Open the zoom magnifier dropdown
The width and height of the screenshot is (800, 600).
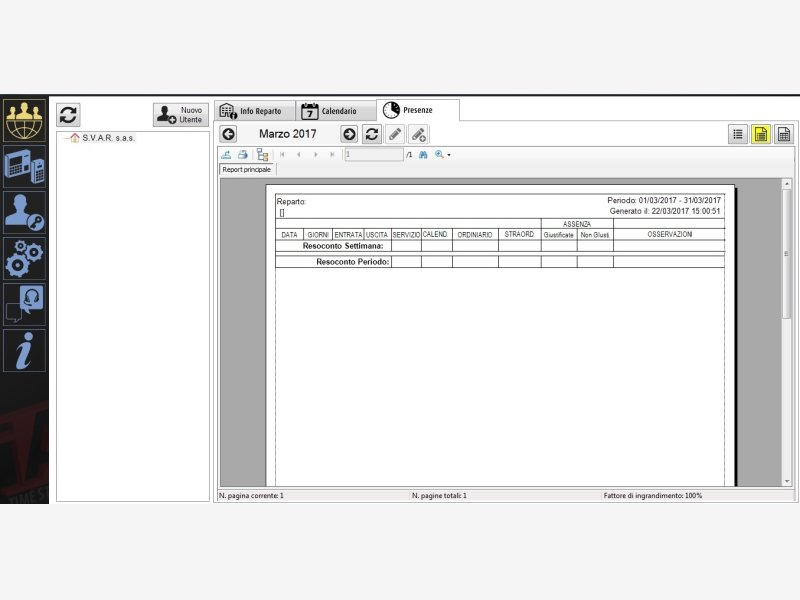[x=443, y=155]
